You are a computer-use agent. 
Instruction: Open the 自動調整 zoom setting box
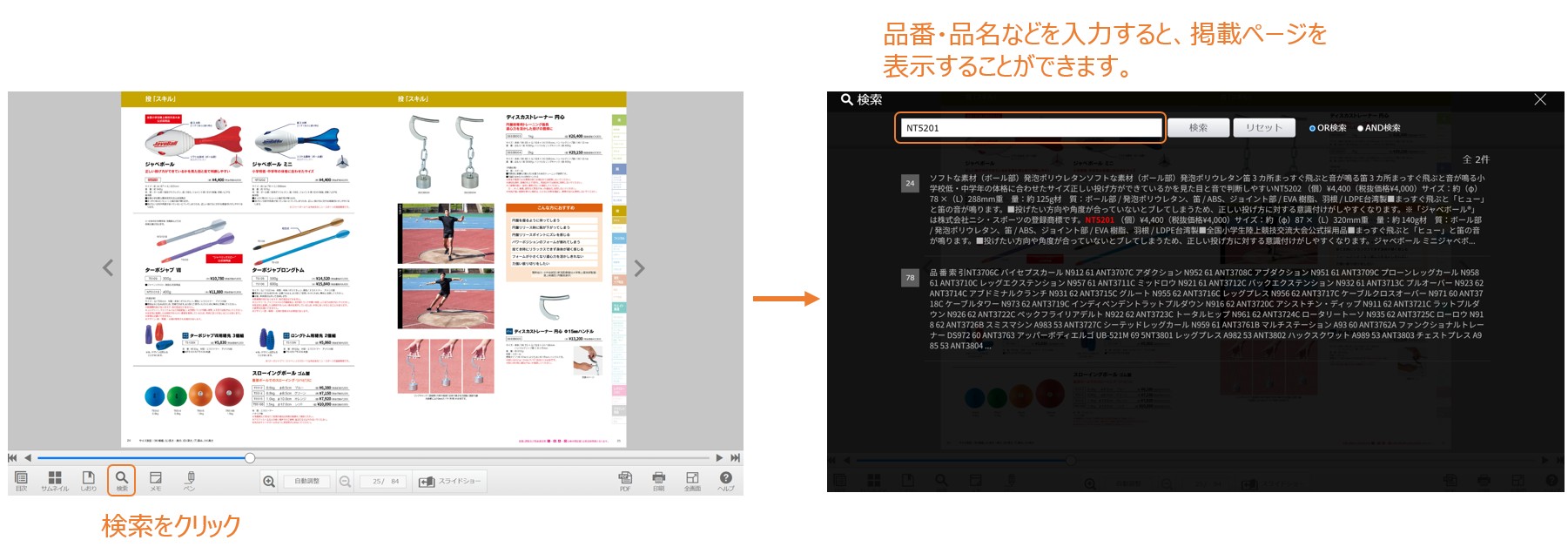[x=306, y=482]
